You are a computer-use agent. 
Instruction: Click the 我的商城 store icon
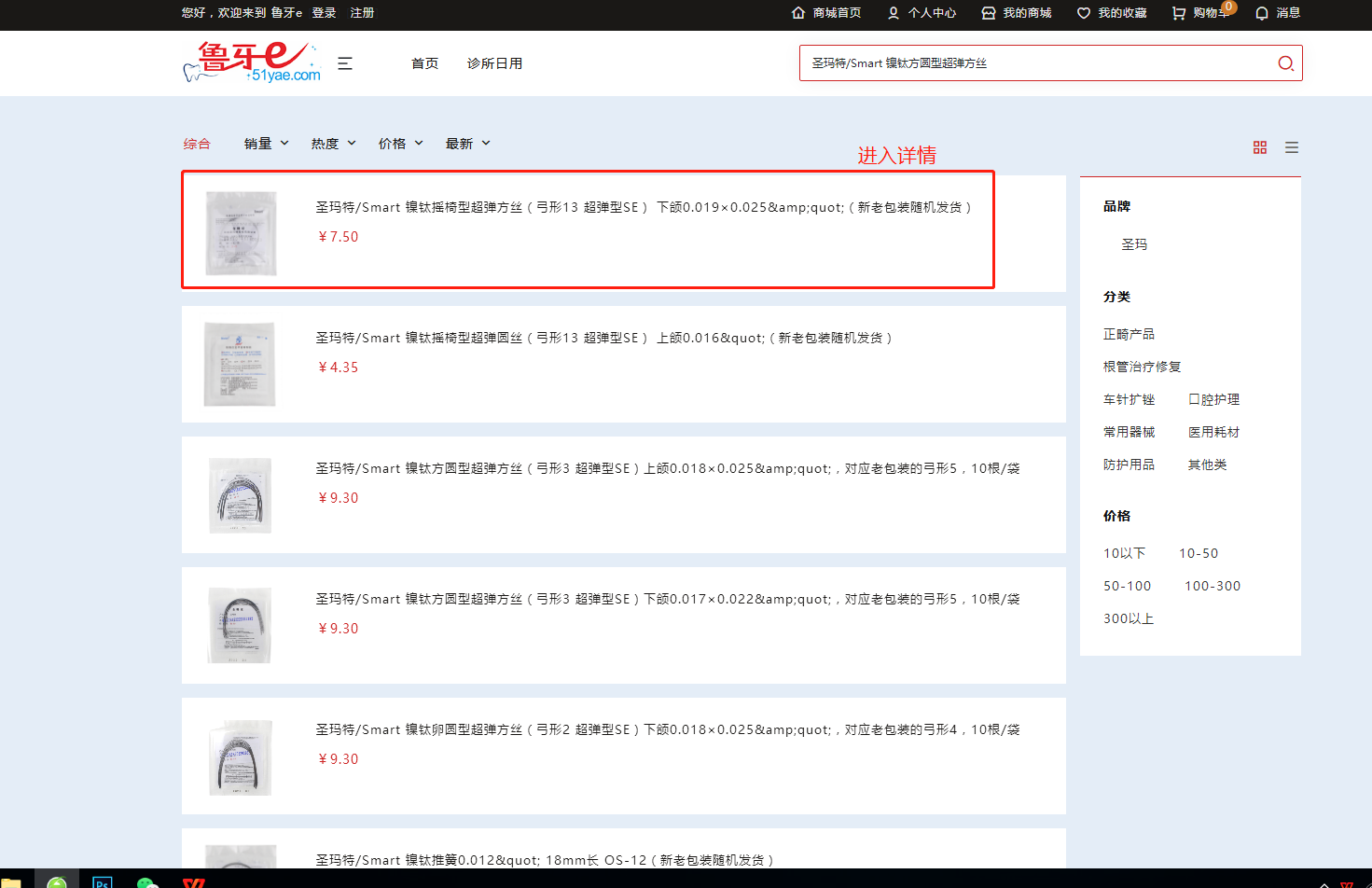click(989, 13)
